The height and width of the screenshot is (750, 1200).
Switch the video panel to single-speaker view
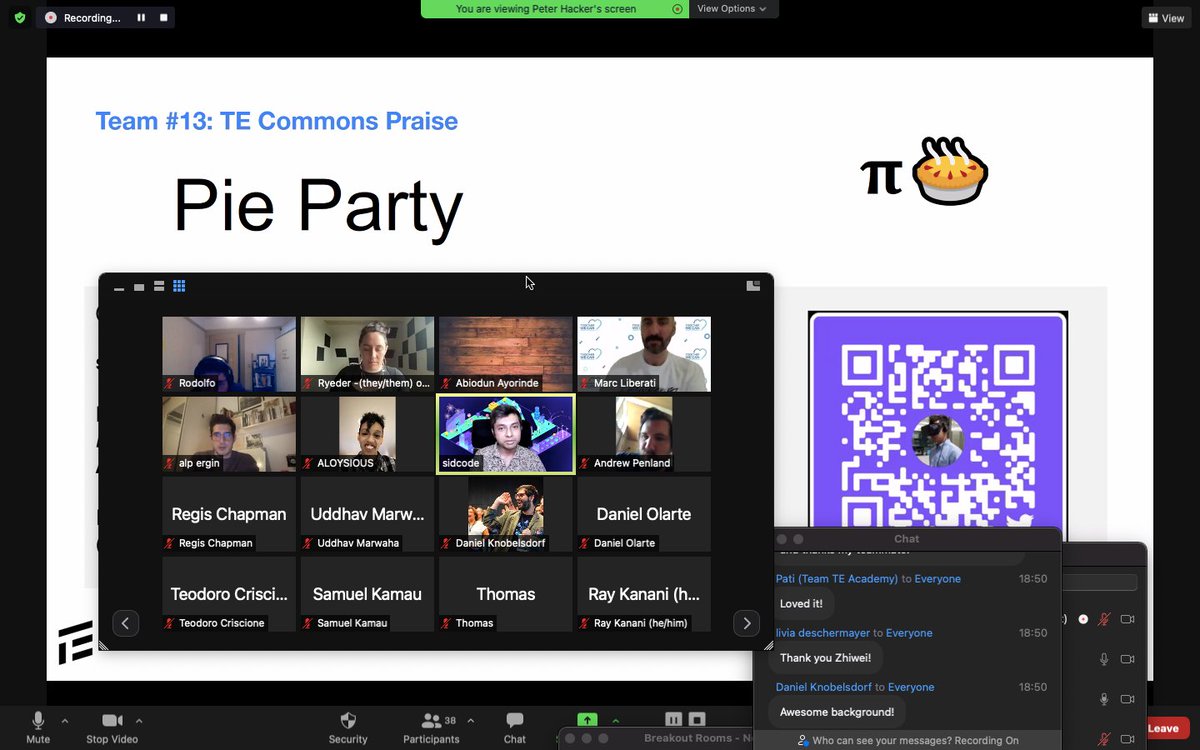(139, 287)
